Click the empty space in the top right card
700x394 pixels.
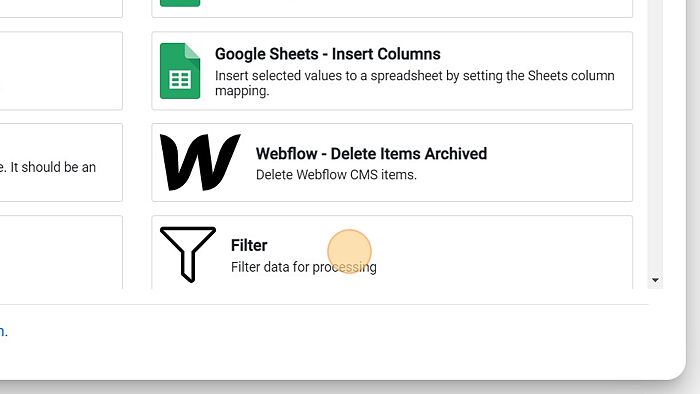click(x=415, y=7)
